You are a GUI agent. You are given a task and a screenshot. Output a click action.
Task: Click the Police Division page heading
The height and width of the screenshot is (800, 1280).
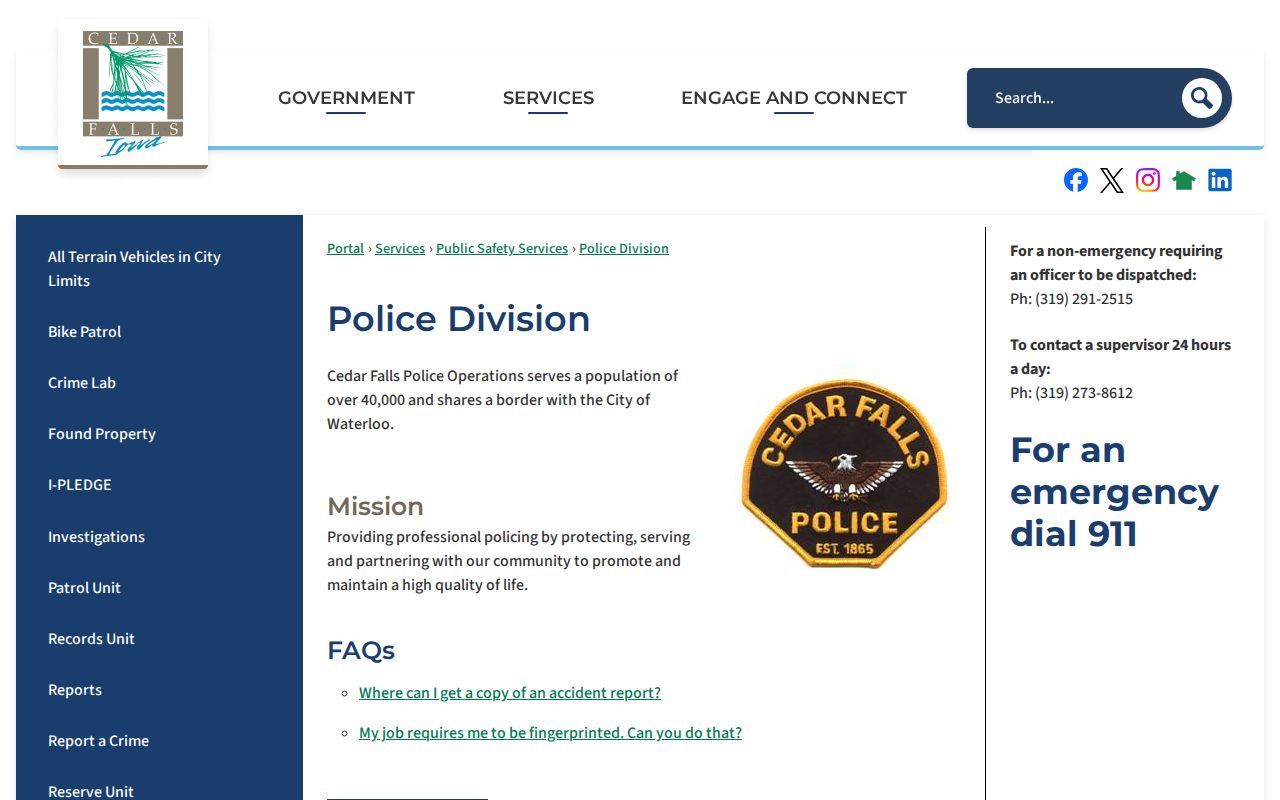[459, 319]
